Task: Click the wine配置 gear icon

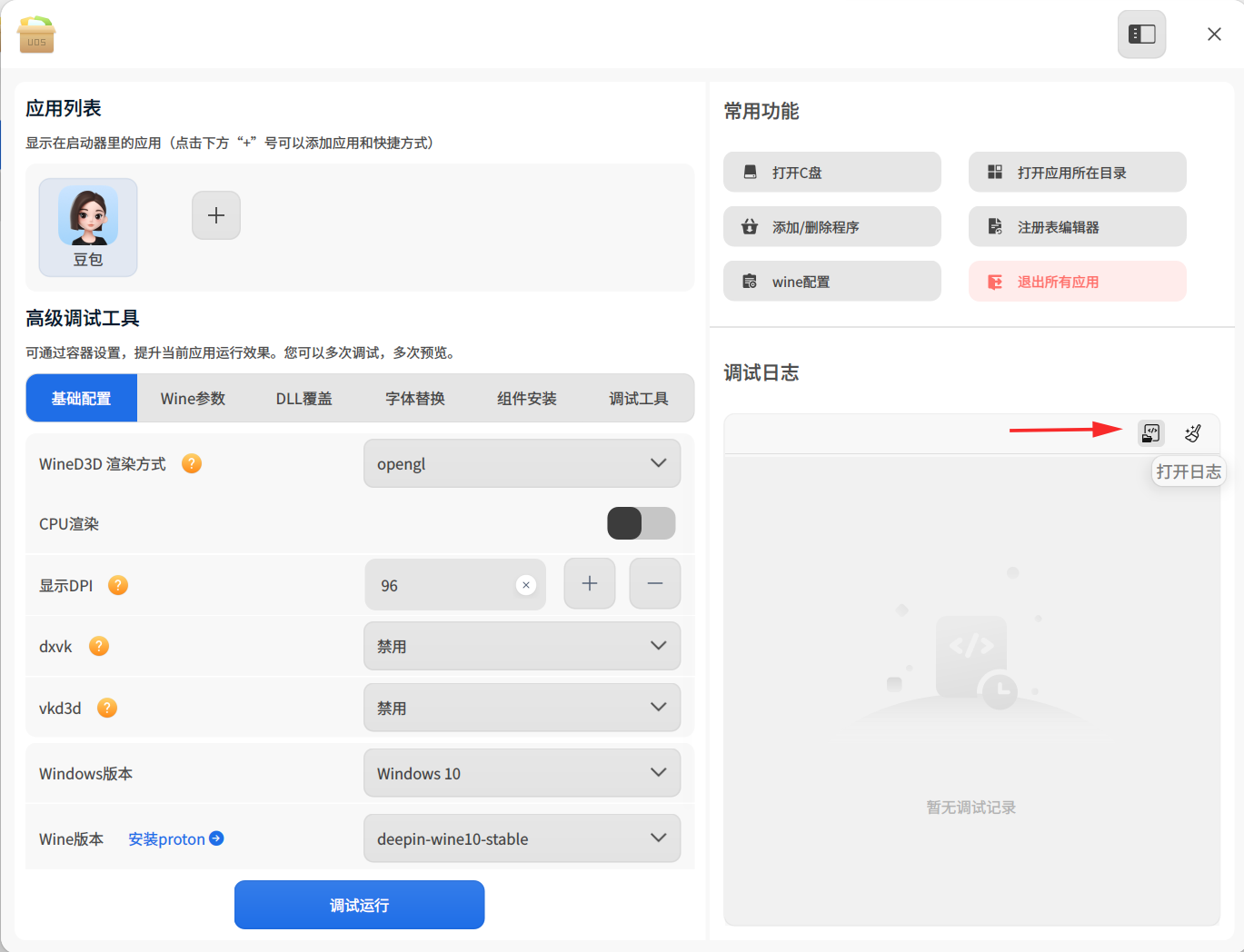Action: pyautogui.click(x=750, y=281)
